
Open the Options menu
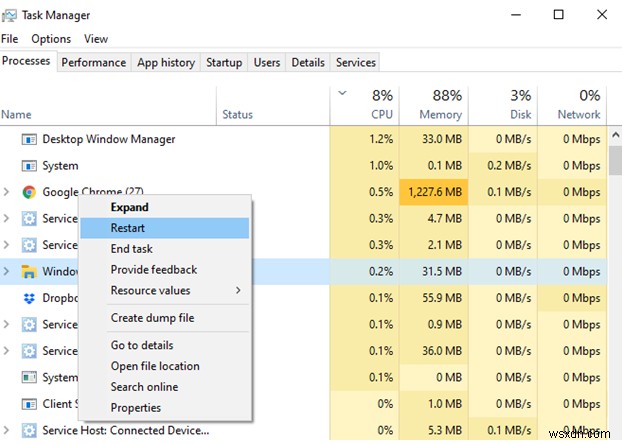(x=51, y=39)
